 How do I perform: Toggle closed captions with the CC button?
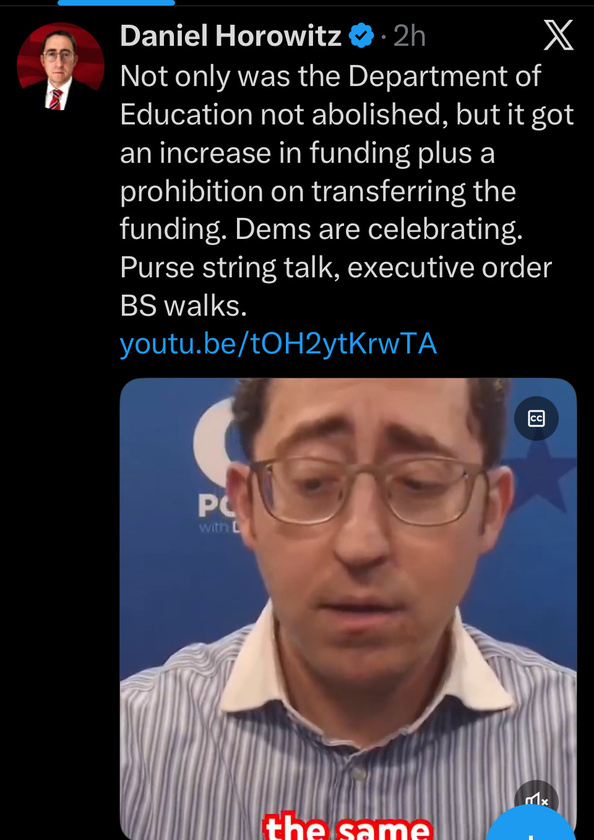[536, 419]
